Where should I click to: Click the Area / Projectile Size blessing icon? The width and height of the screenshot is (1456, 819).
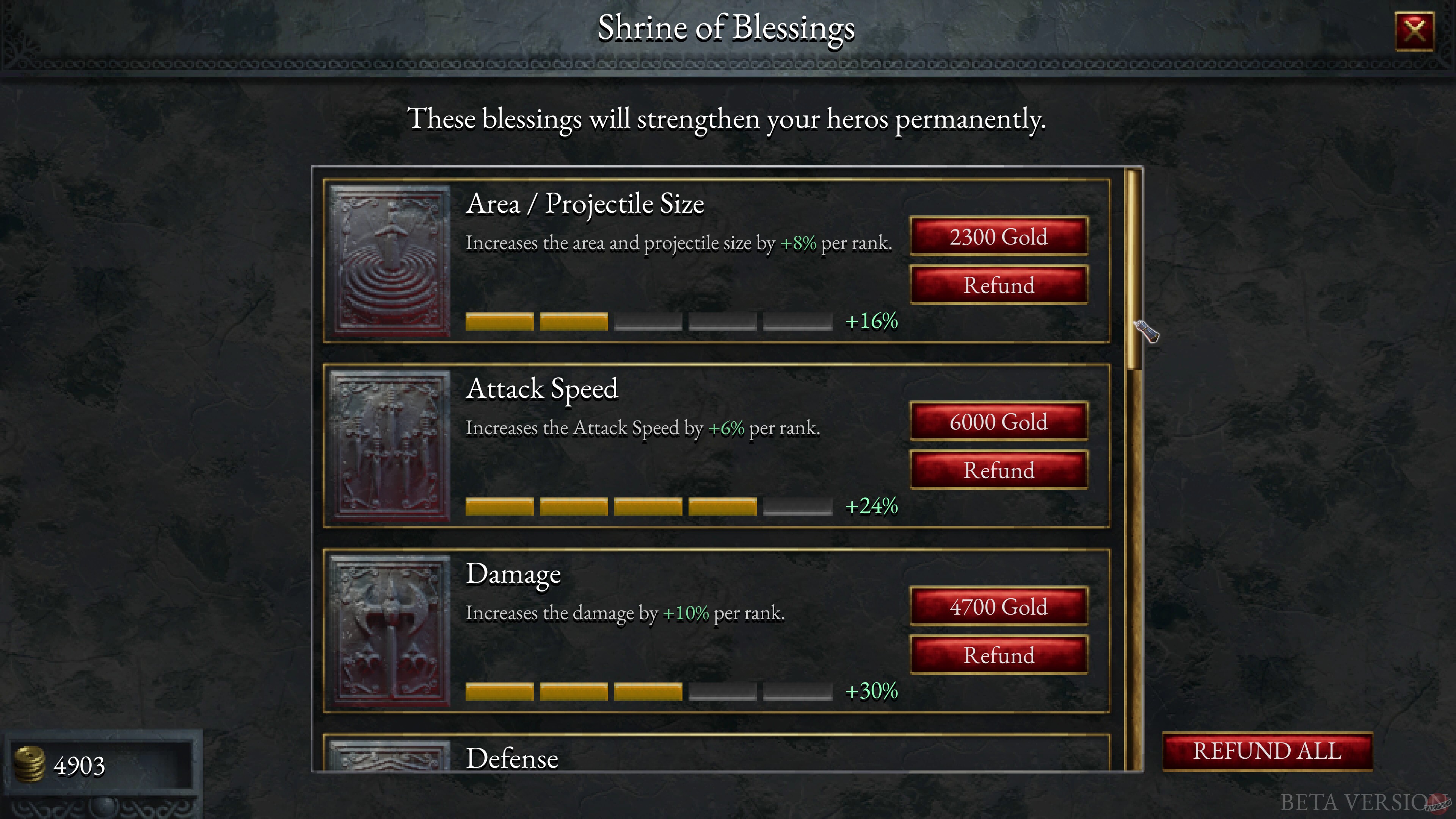point(390,260)
